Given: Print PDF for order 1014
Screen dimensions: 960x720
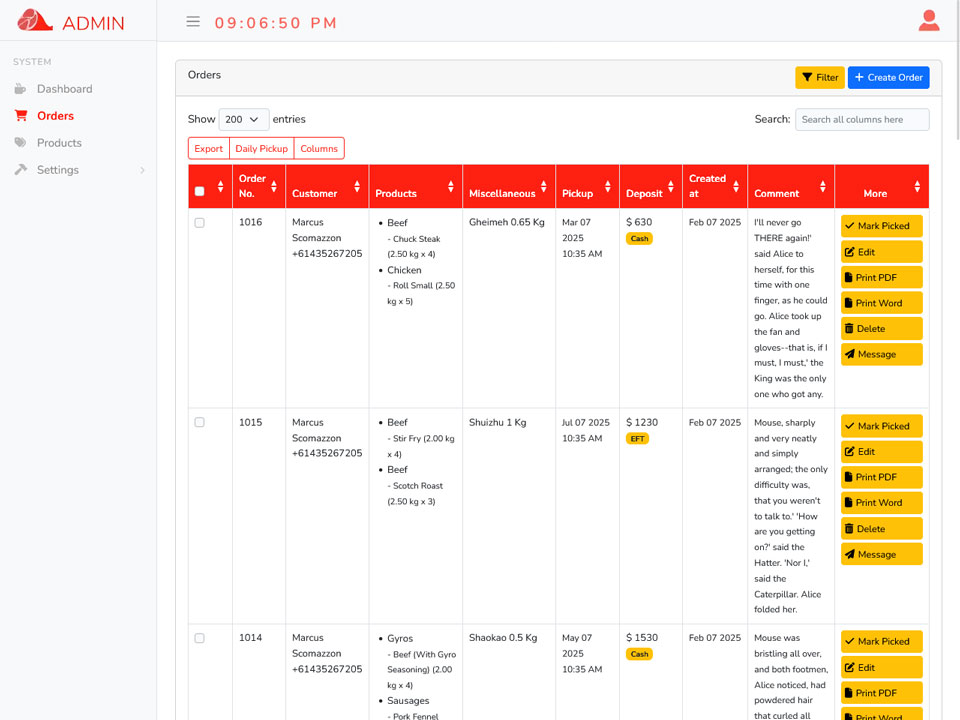Looking at the screenshot, I should coord(882,693).
